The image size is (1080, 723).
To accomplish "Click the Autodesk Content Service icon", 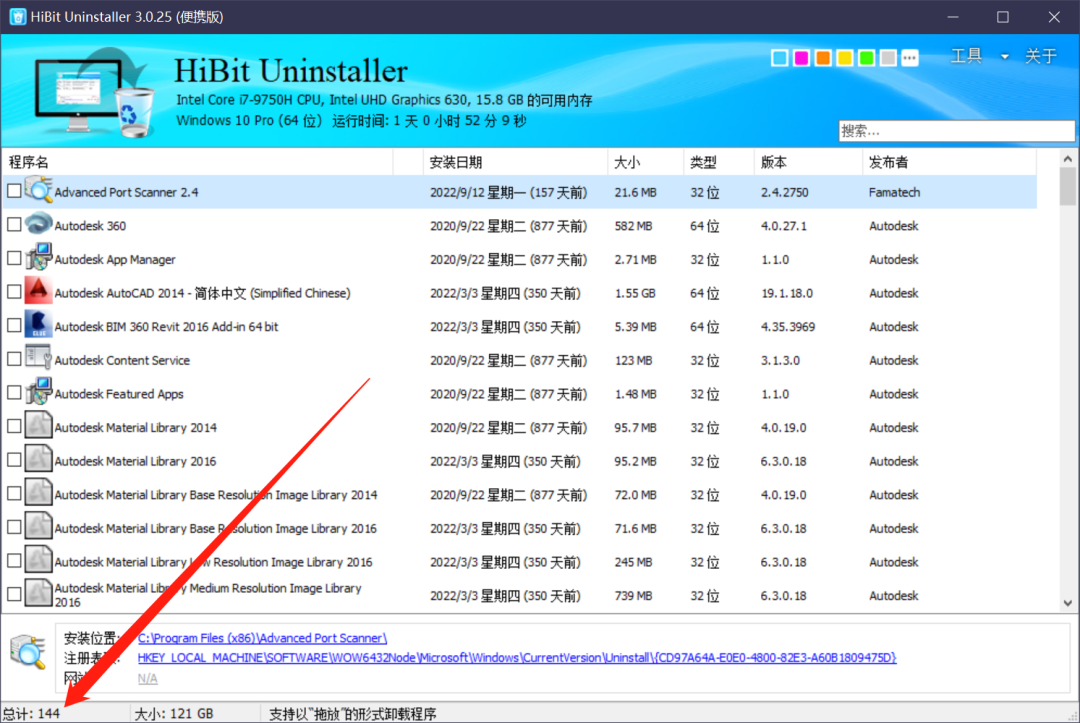I will click(x=39, y=359).
